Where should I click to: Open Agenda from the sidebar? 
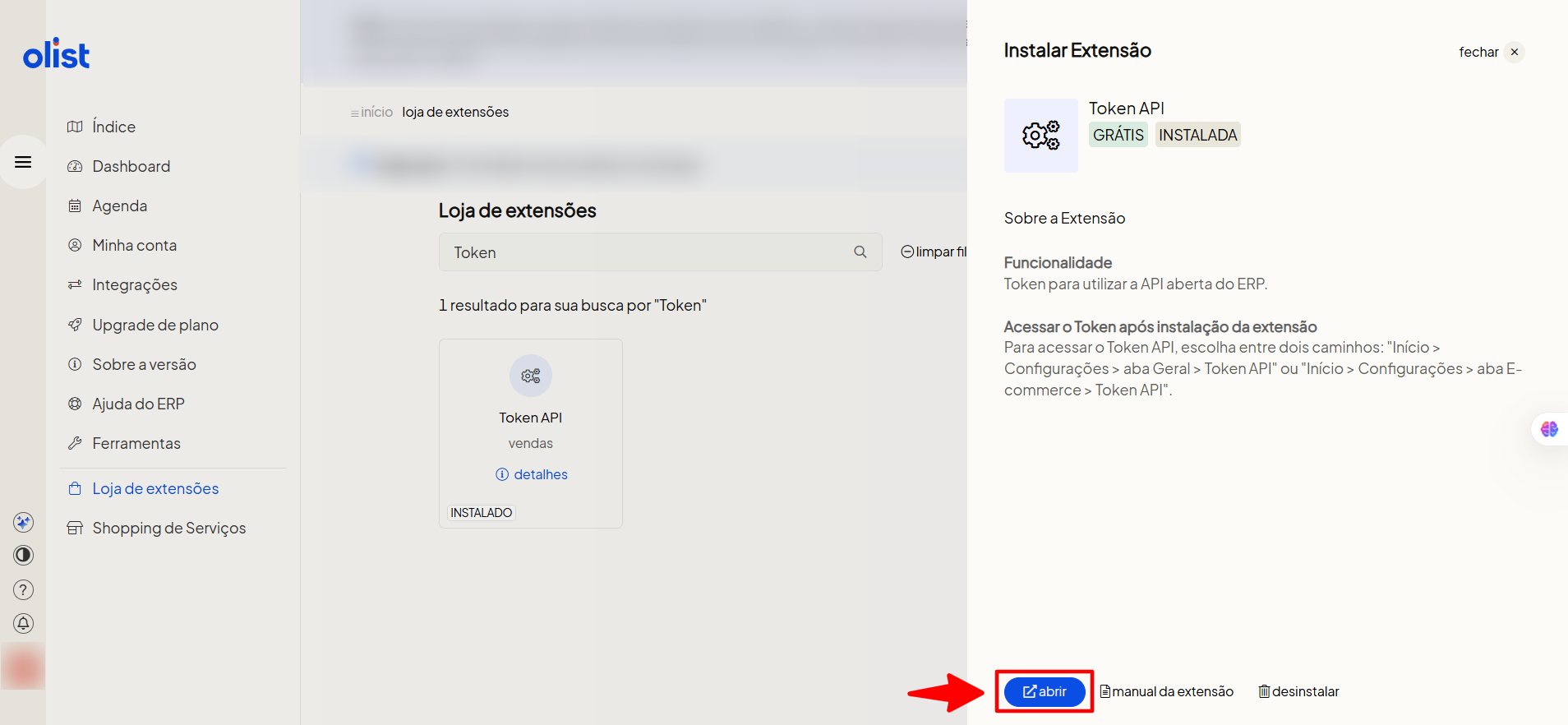pyautogui.click(x=120, y=205)
